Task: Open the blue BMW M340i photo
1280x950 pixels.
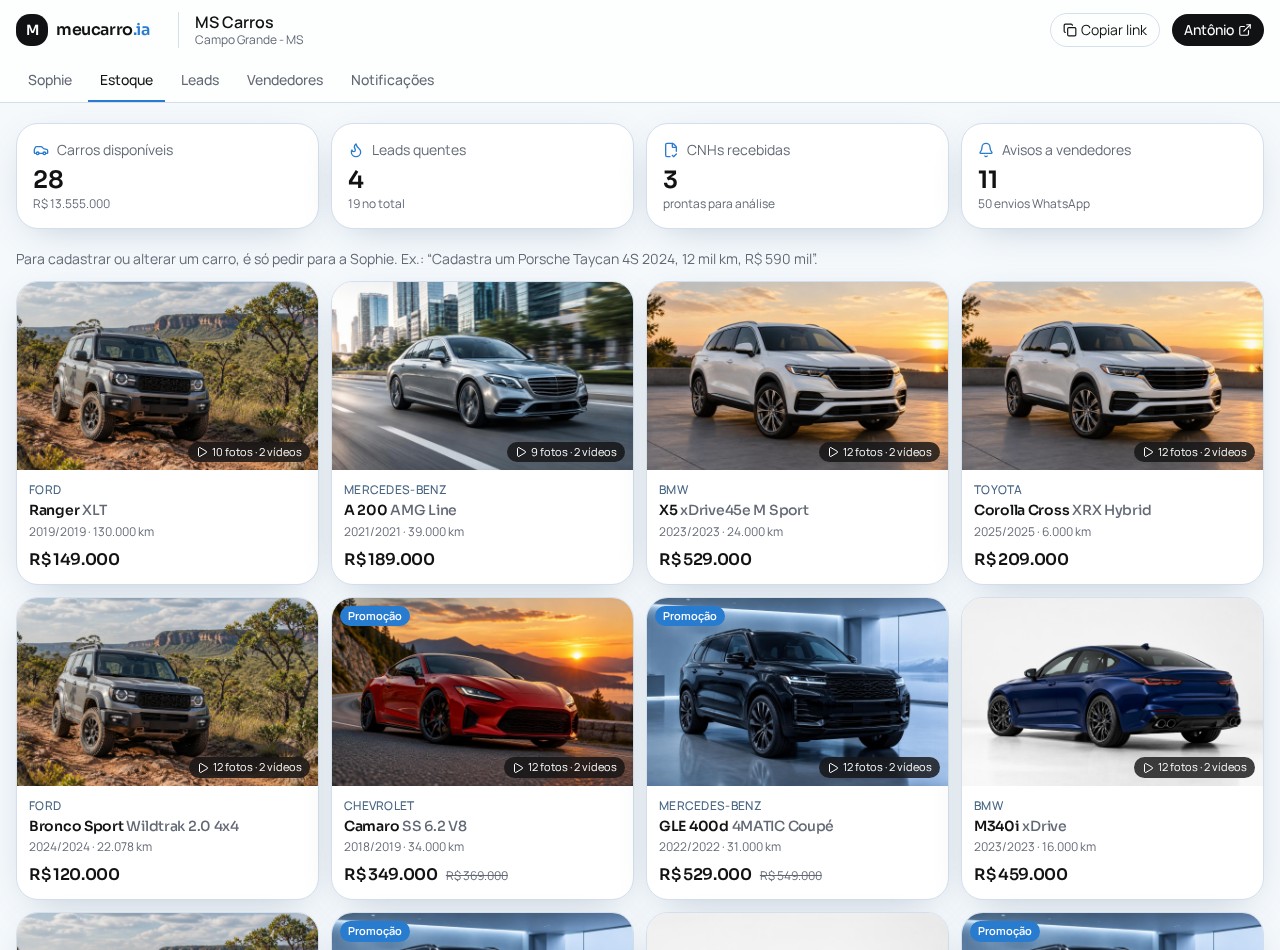Action: (x=1112, y=692)
